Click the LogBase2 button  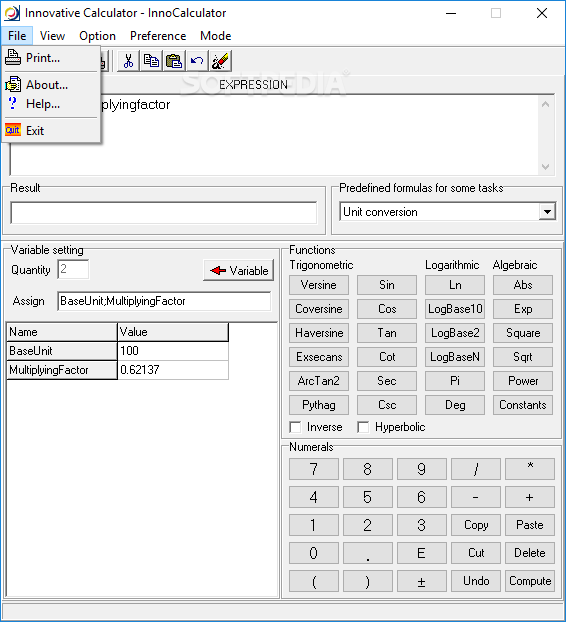(455, 333)
